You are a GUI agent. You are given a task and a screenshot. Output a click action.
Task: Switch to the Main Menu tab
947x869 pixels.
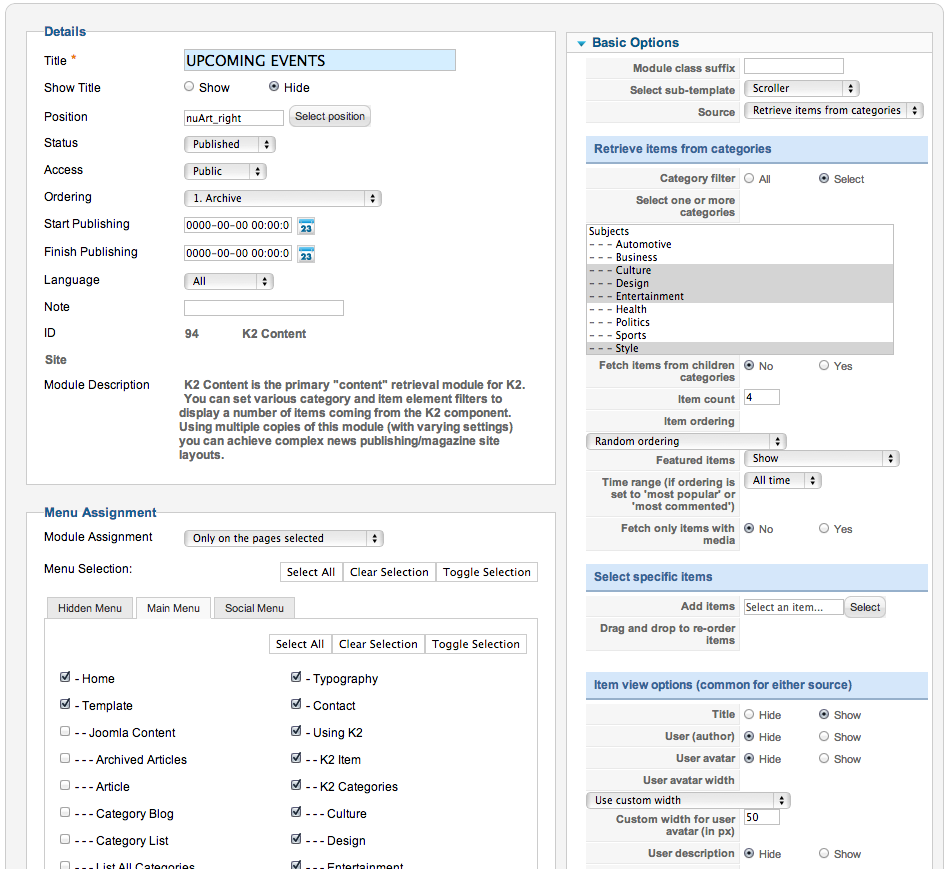coord(173,608)
